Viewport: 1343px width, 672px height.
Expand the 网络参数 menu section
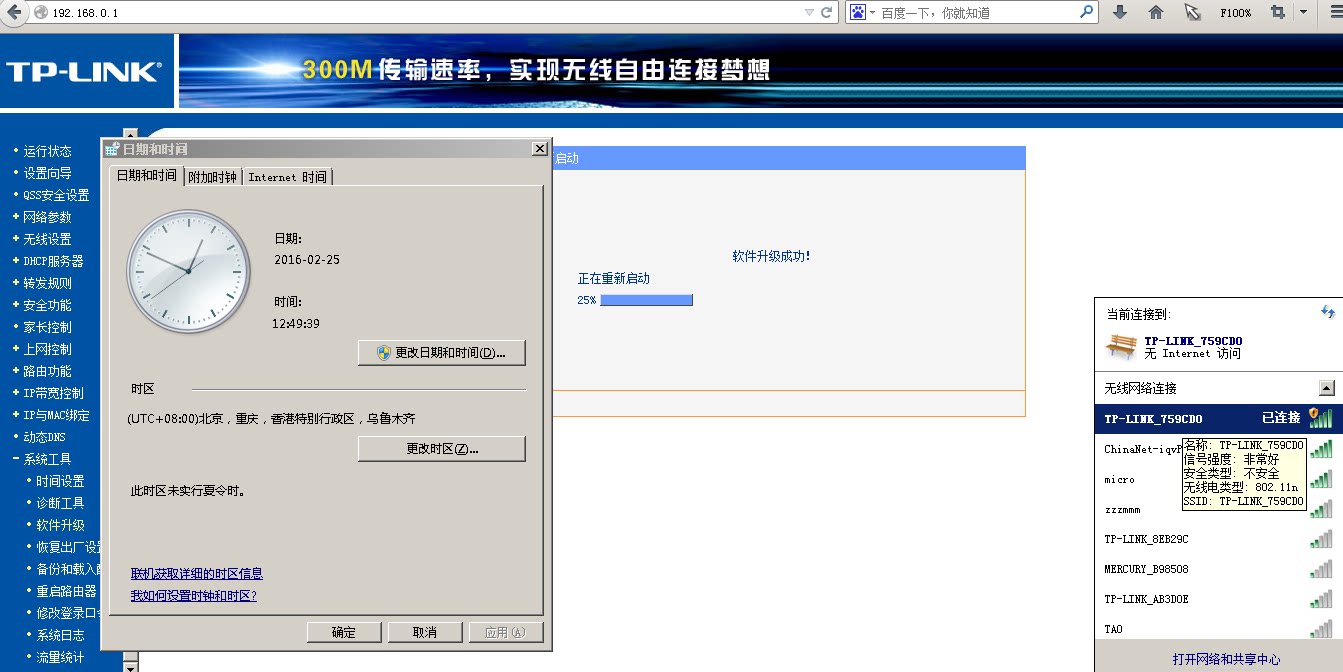47,217
